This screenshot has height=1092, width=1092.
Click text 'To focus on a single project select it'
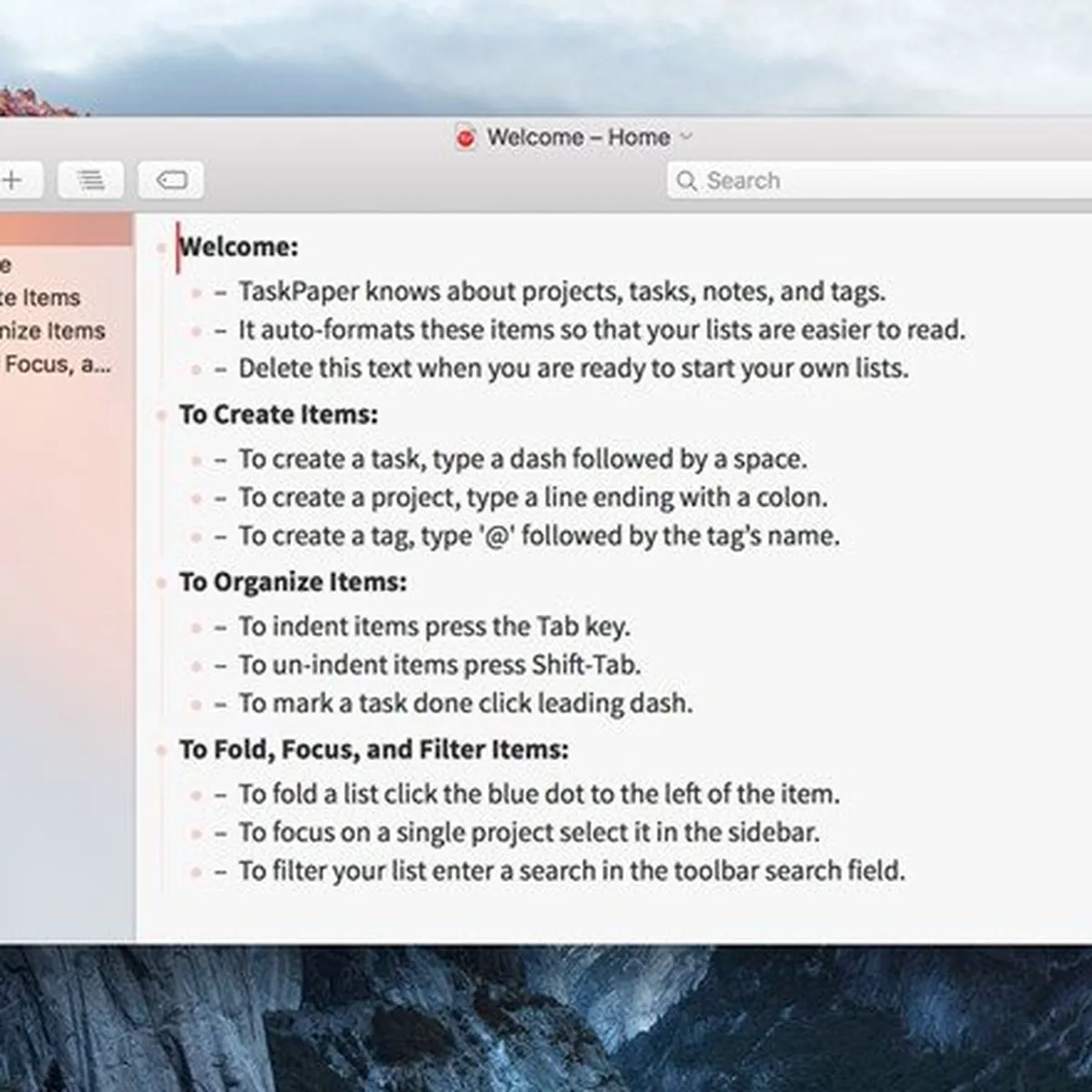coord(530,832)
